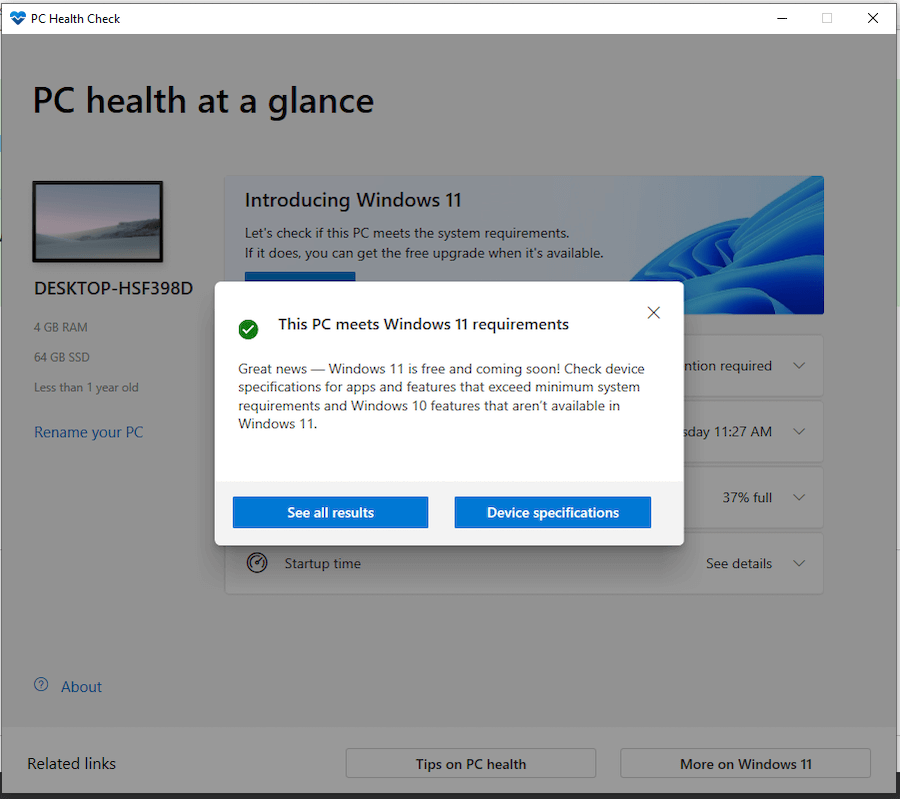Click the See details link for Startup time
Viewport: 900px width, 799px height.
click(738, 563)
